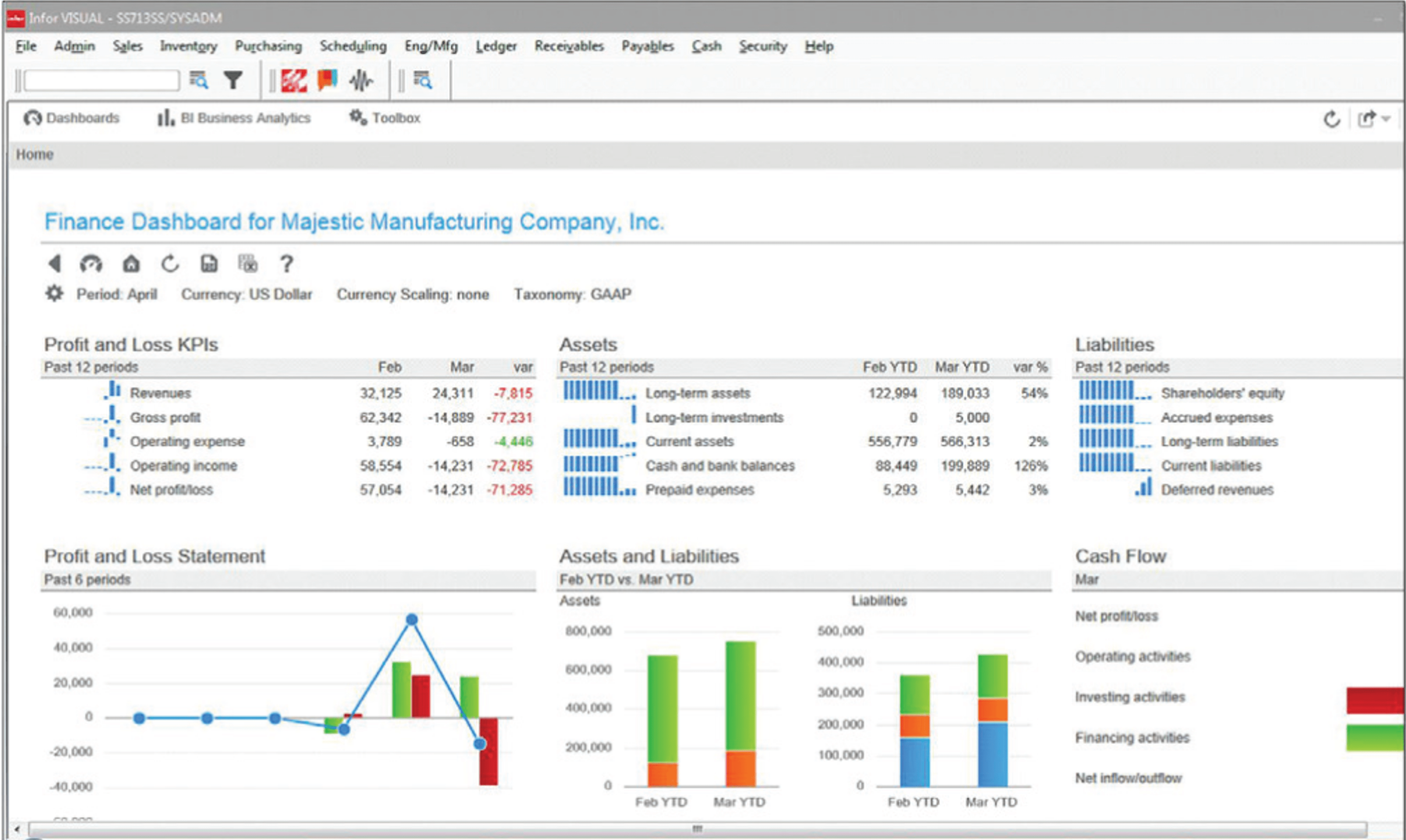Click the dashboard save document icon
Screen dimensions: 1406x840
tap(209, 264)
